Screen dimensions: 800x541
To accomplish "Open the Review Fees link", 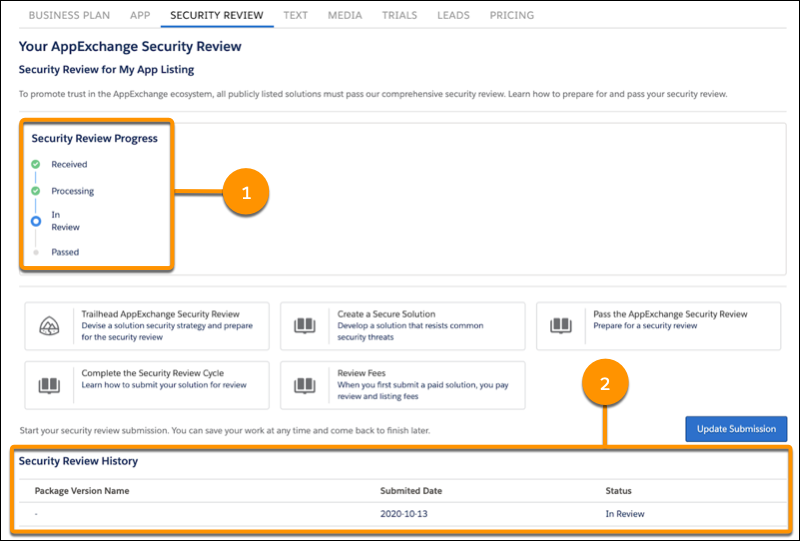I will coord(361,373).
